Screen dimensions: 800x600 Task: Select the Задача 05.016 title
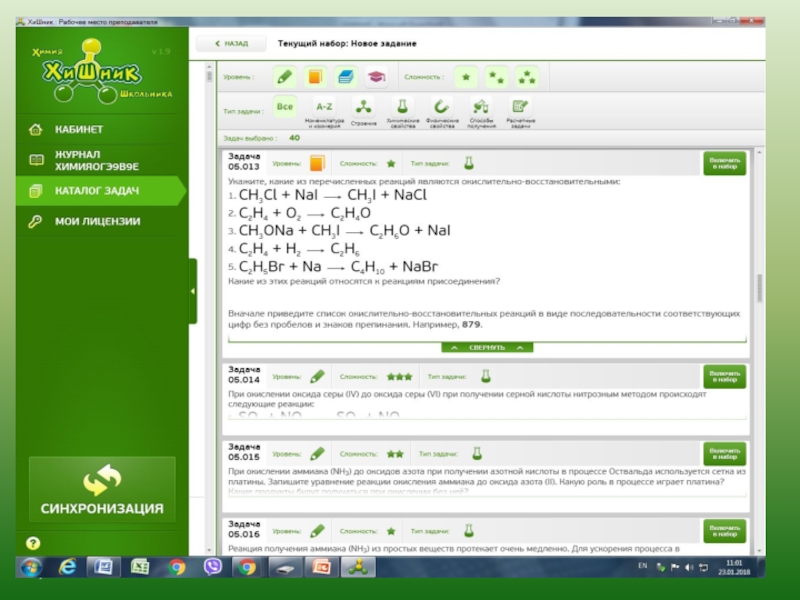[x=244, y=529]
